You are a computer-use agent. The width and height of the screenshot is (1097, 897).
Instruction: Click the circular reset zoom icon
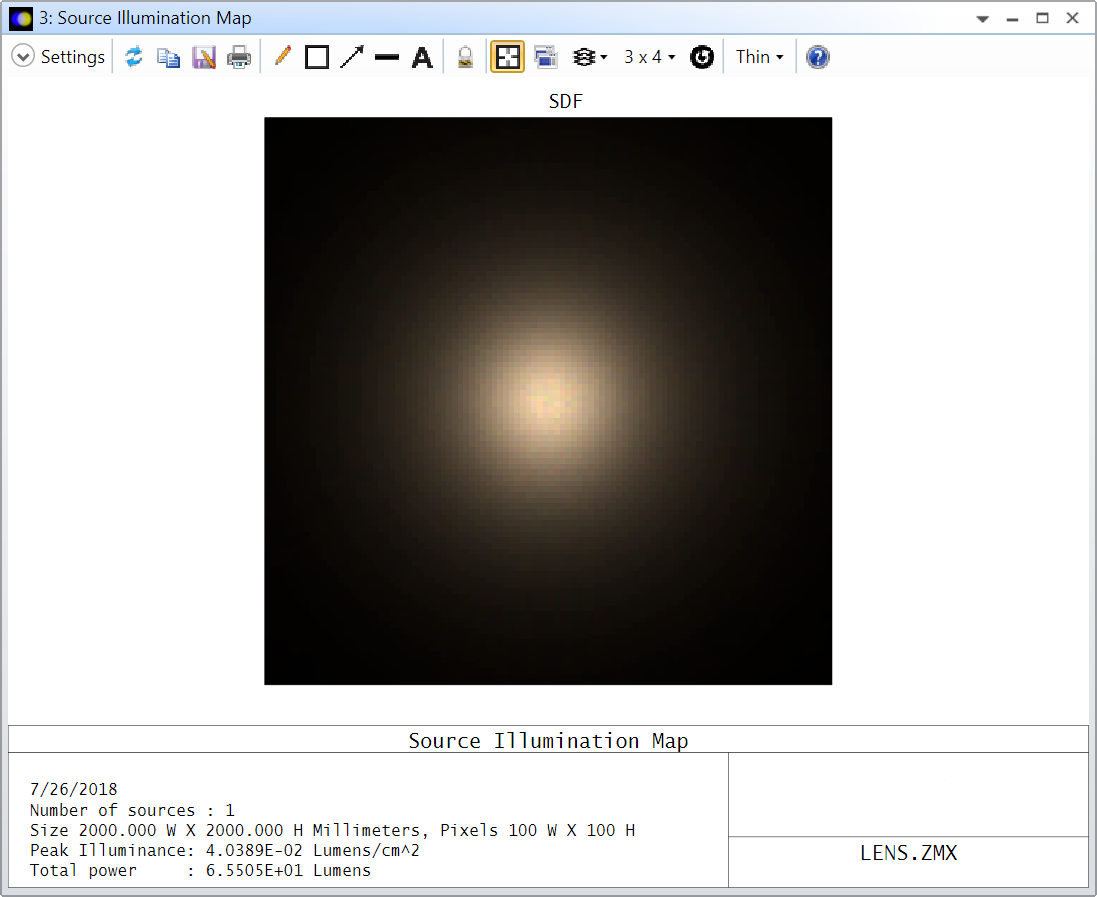click(x=702, y=57)
